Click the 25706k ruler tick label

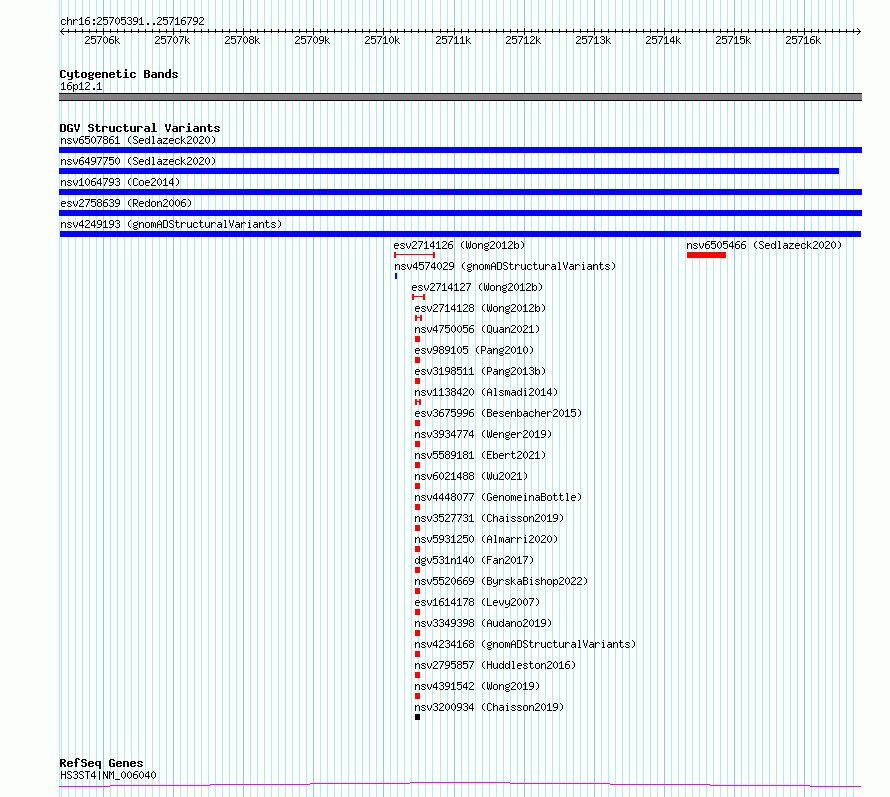click(x=102, y=40)
